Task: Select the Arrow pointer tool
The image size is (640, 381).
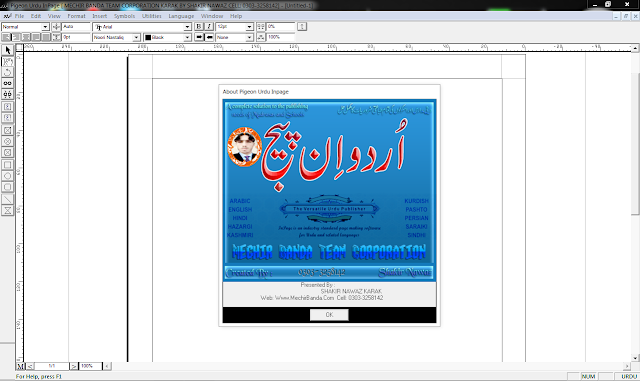Action: coord(7,50)
